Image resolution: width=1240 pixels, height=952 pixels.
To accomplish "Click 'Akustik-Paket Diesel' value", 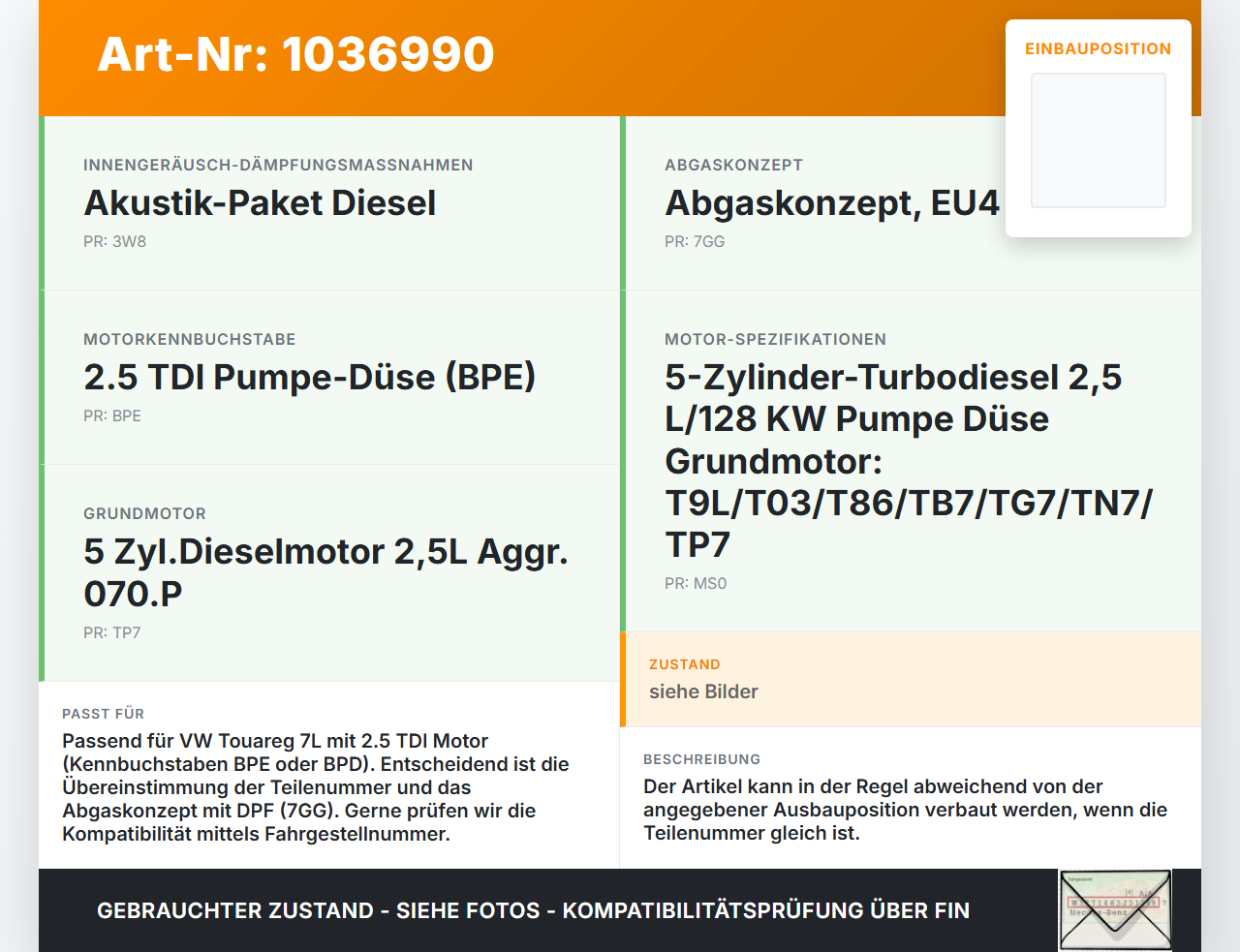I will pos(260,203).
